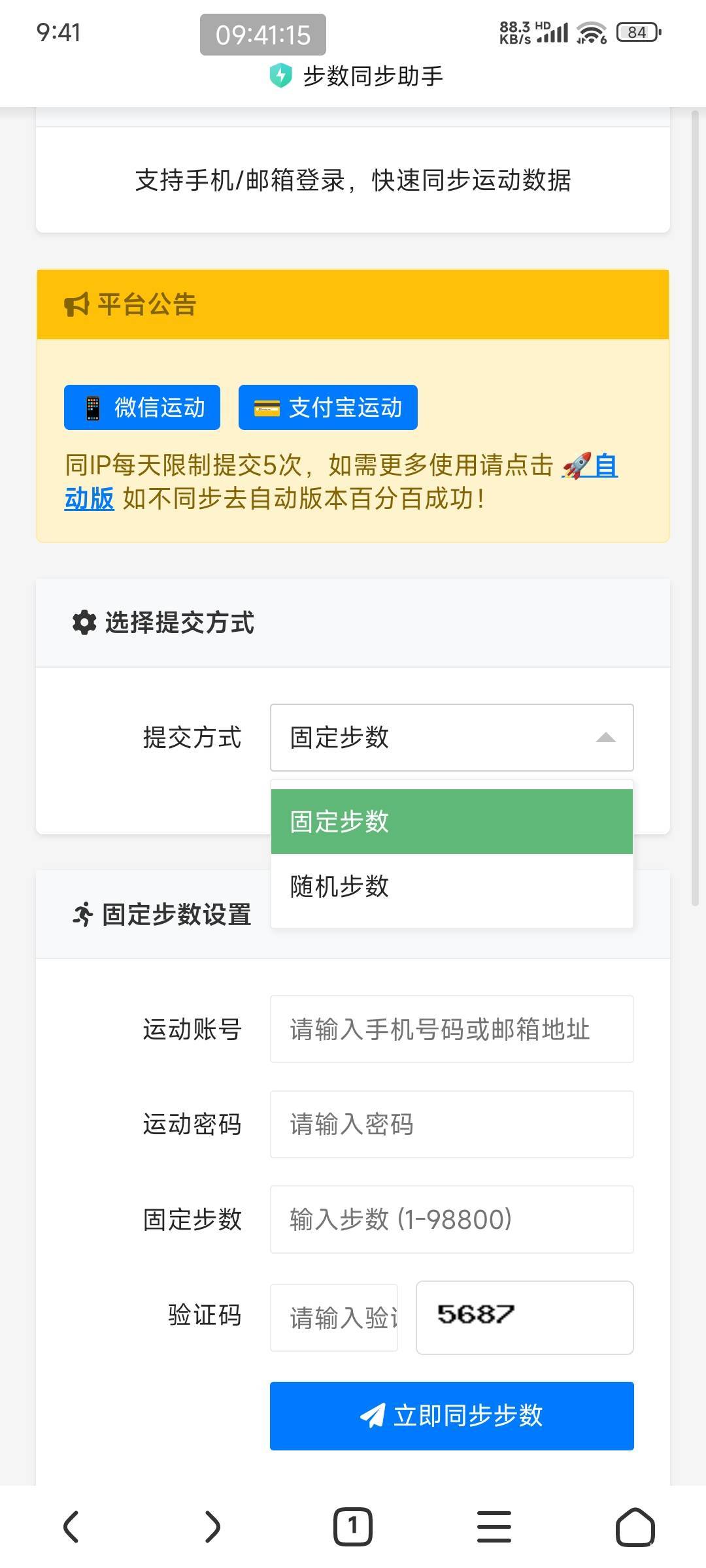Click the running figure icon beside 固定步数设置
Viewport: 706px width, 1568px height.
click(x=83, y=914)
